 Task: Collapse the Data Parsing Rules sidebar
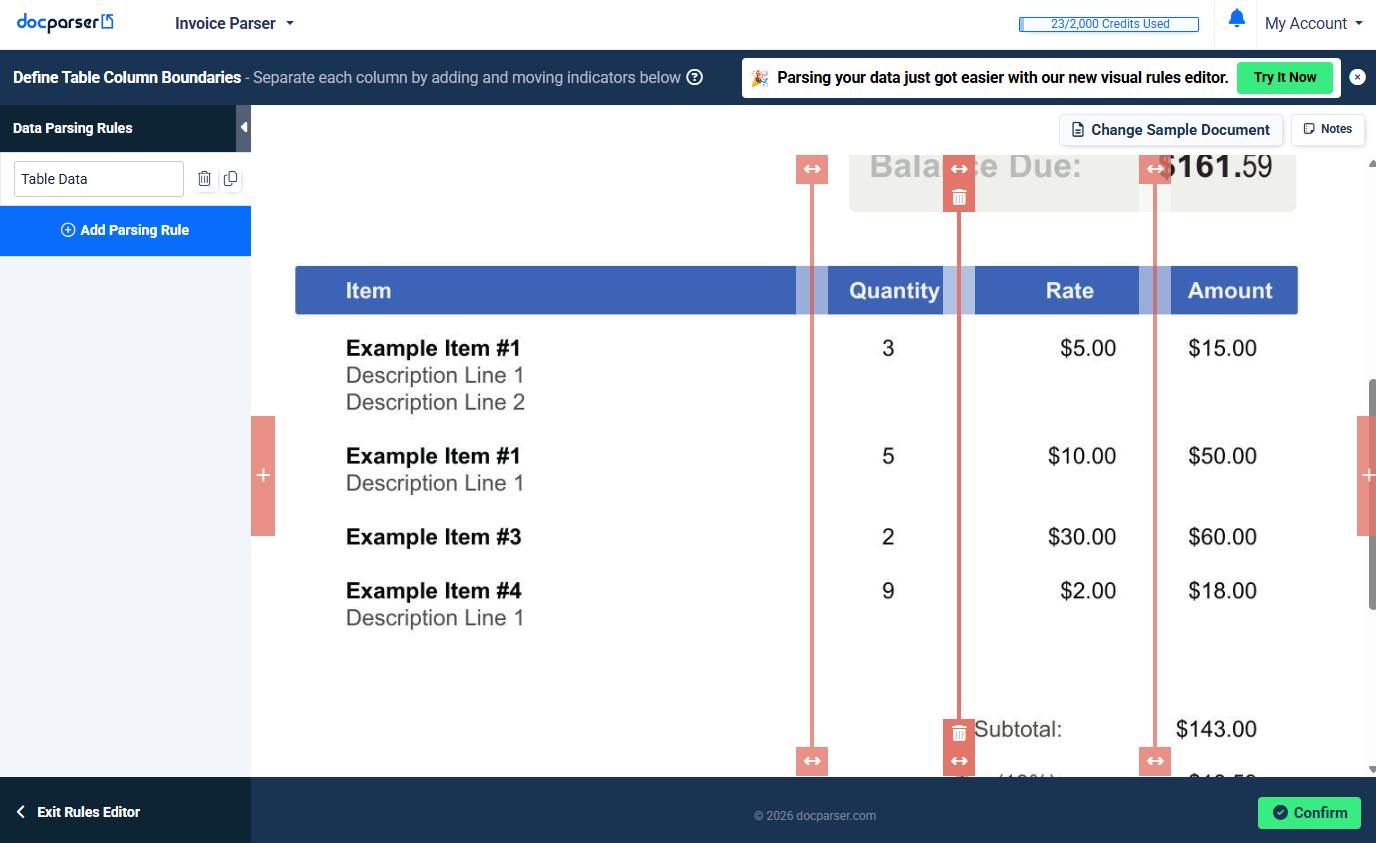(x=243, y=128)
